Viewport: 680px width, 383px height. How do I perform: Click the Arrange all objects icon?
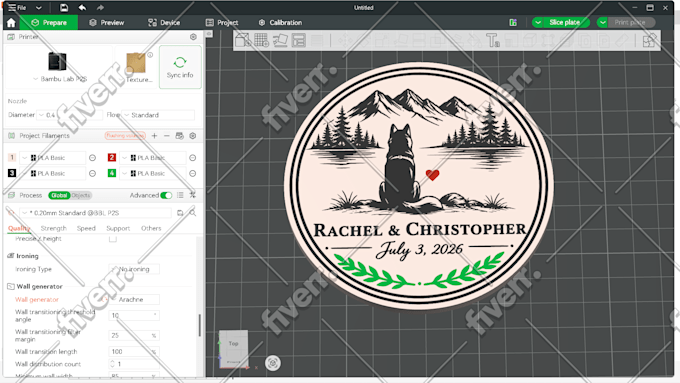[299, 40]
